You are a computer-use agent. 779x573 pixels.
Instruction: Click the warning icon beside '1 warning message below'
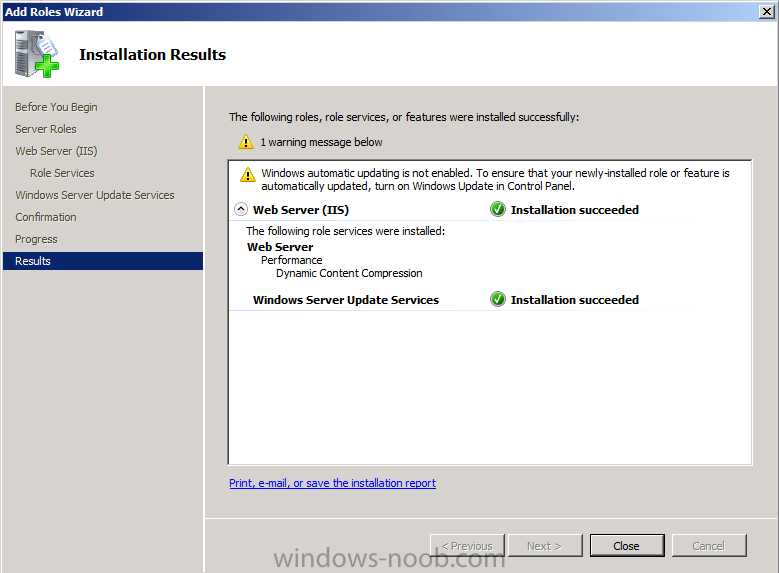246,142
